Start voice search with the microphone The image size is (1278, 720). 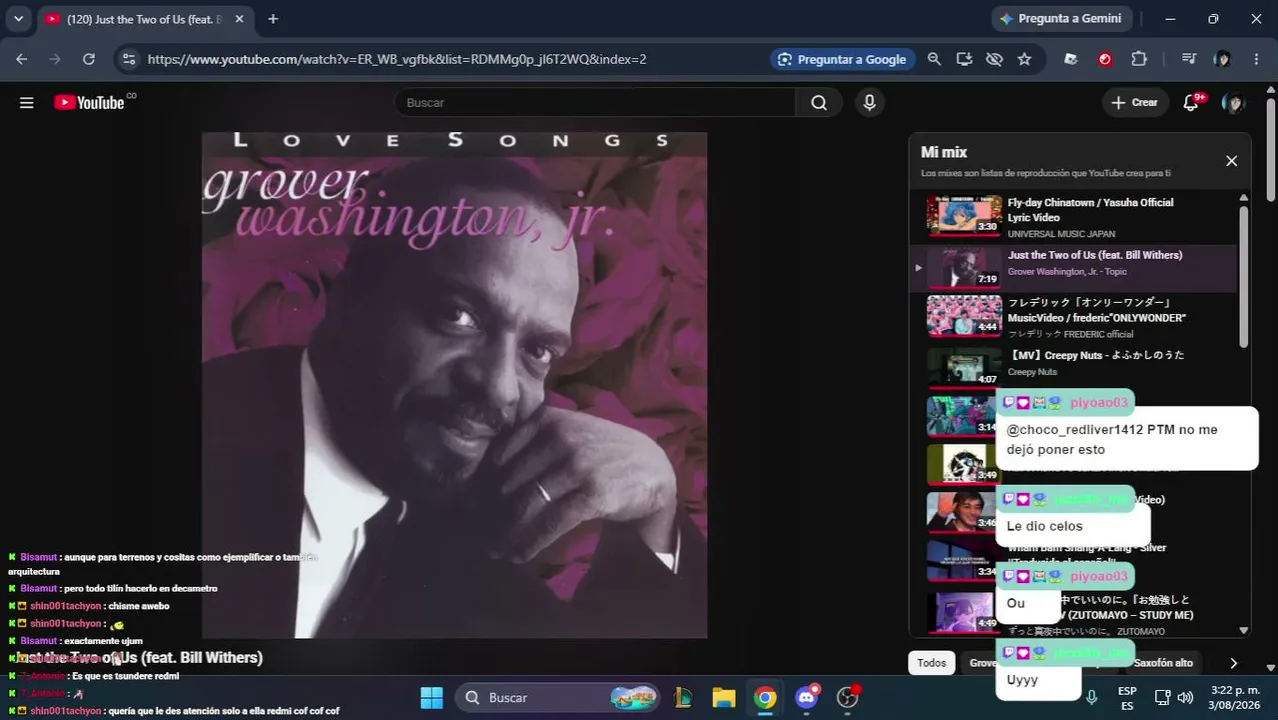tap(869, 103)
